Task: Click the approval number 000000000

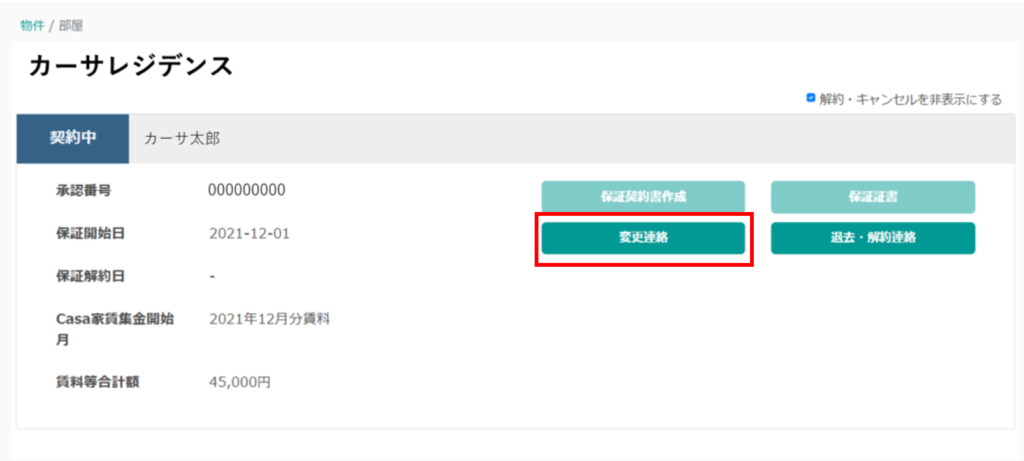Action: click(x=247, y=190)
